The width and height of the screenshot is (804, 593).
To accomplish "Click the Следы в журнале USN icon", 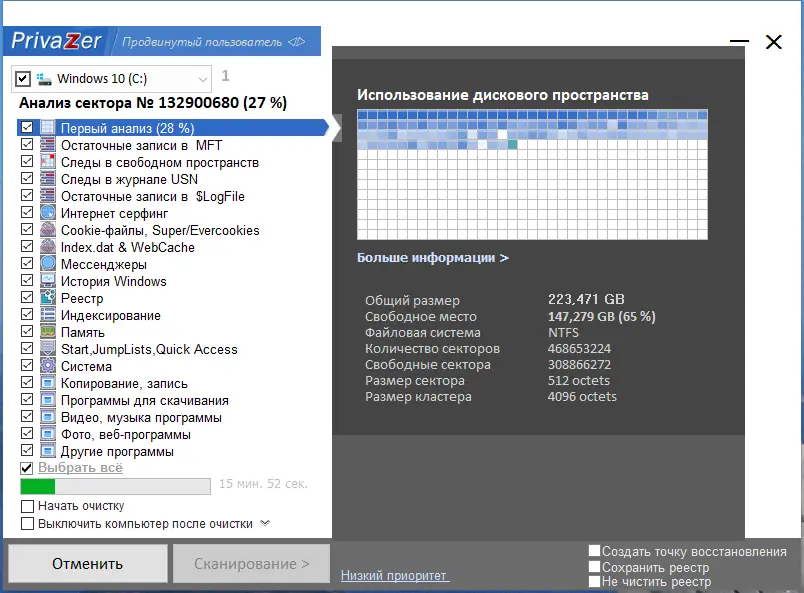I will 48,179.
